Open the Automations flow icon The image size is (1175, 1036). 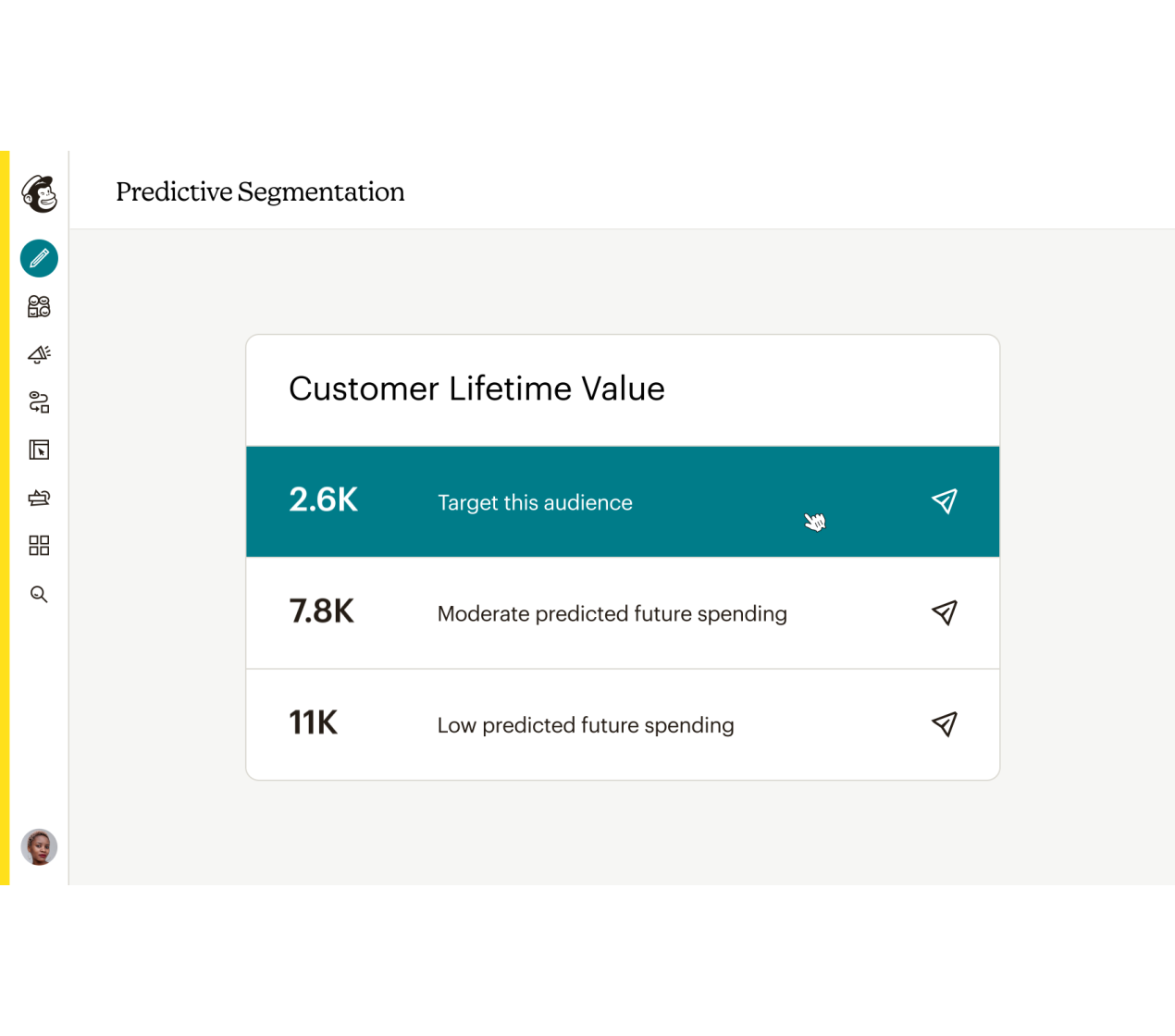(x=39, y=402)
